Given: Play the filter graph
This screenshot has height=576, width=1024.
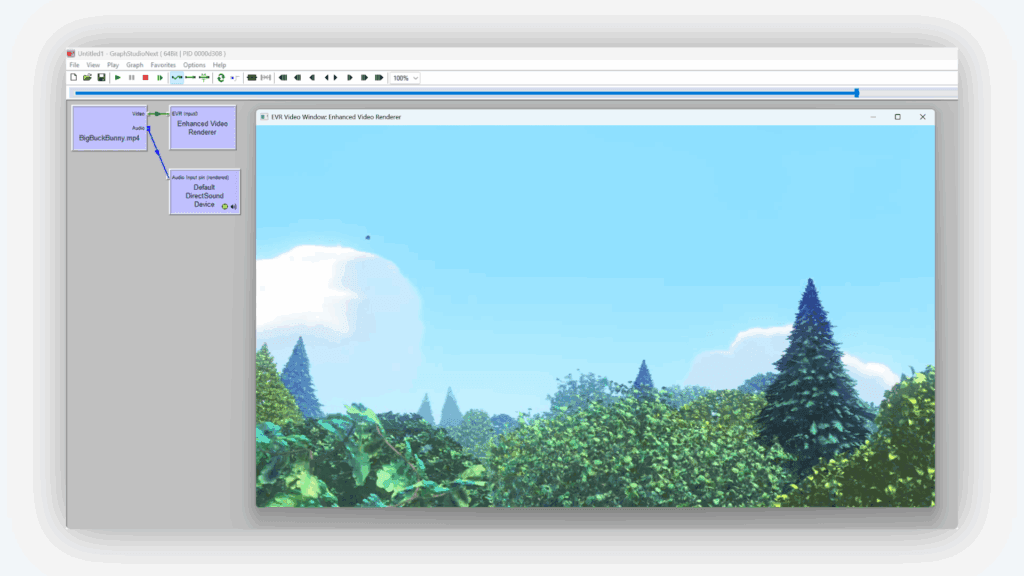Looking at the screenshot, I should (x=117, y=76).
